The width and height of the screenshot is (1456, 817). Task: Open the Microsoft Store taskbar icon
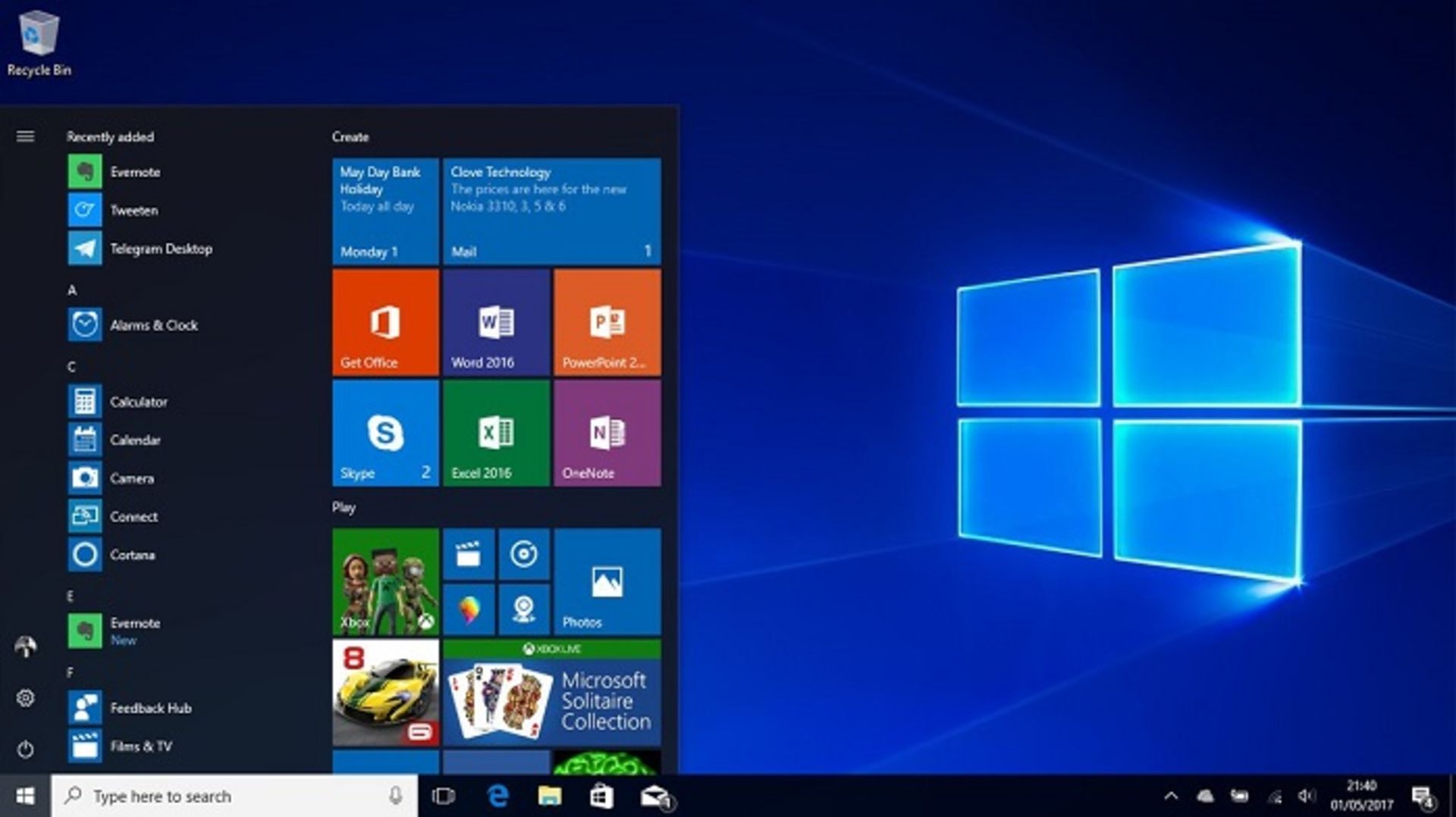pyautogui.click(x=601, y=797)
